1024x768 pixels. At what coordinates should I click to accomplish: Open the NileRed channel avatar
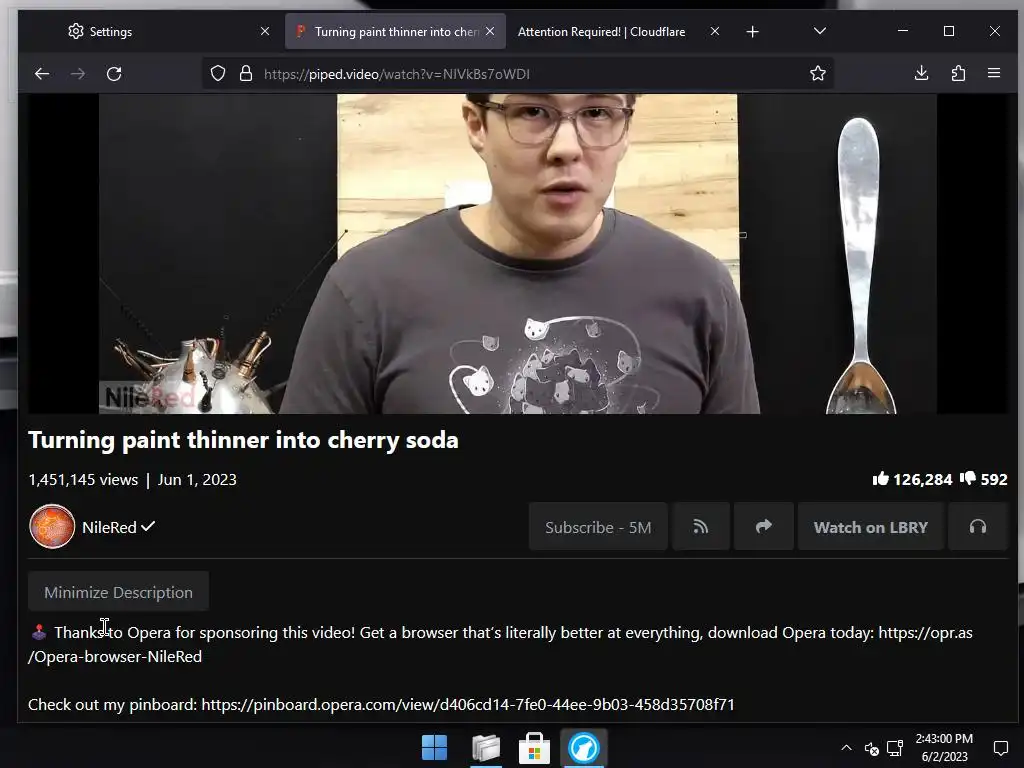pos(52,527)
